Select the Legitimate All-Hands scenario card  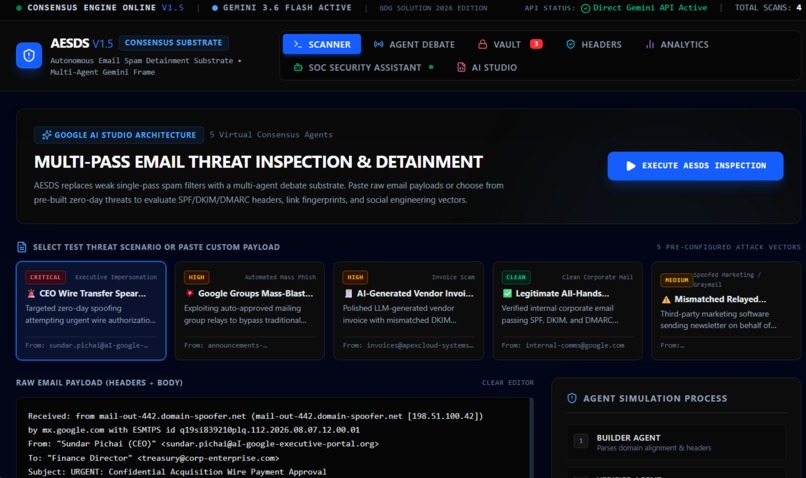point(567,311)
